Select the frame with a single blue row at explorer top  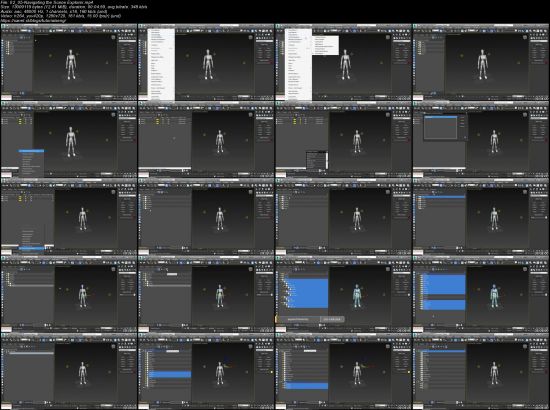pyautogui.click(x=481, y=217)
